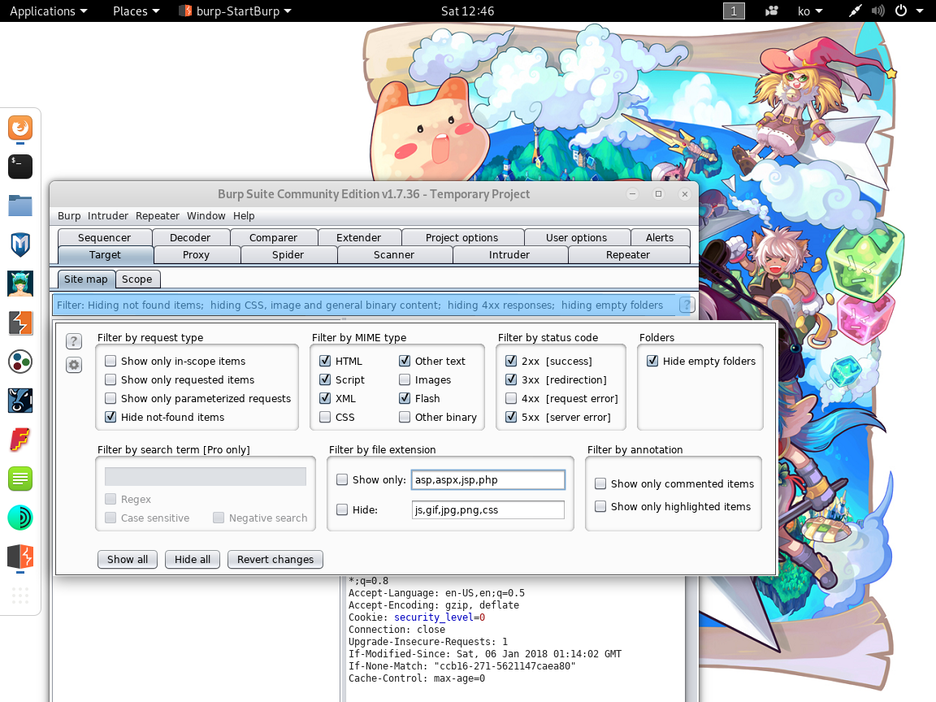Open the Burp menu
Image resolution: width=936 pixels, height=702 pixels.
tap(69, 215)
